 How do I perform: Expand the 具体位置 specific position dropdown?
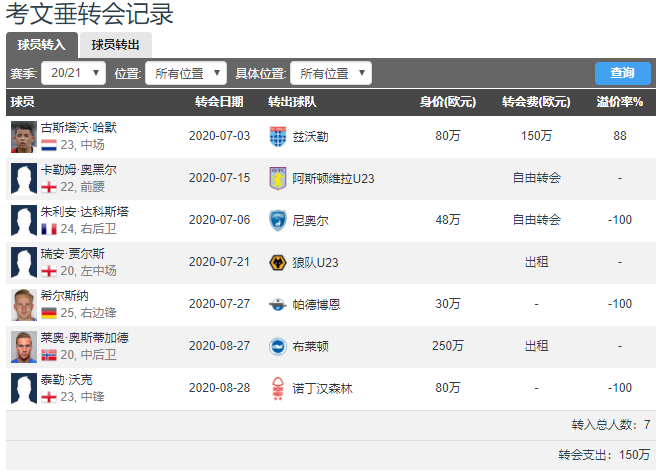(331, 73)
